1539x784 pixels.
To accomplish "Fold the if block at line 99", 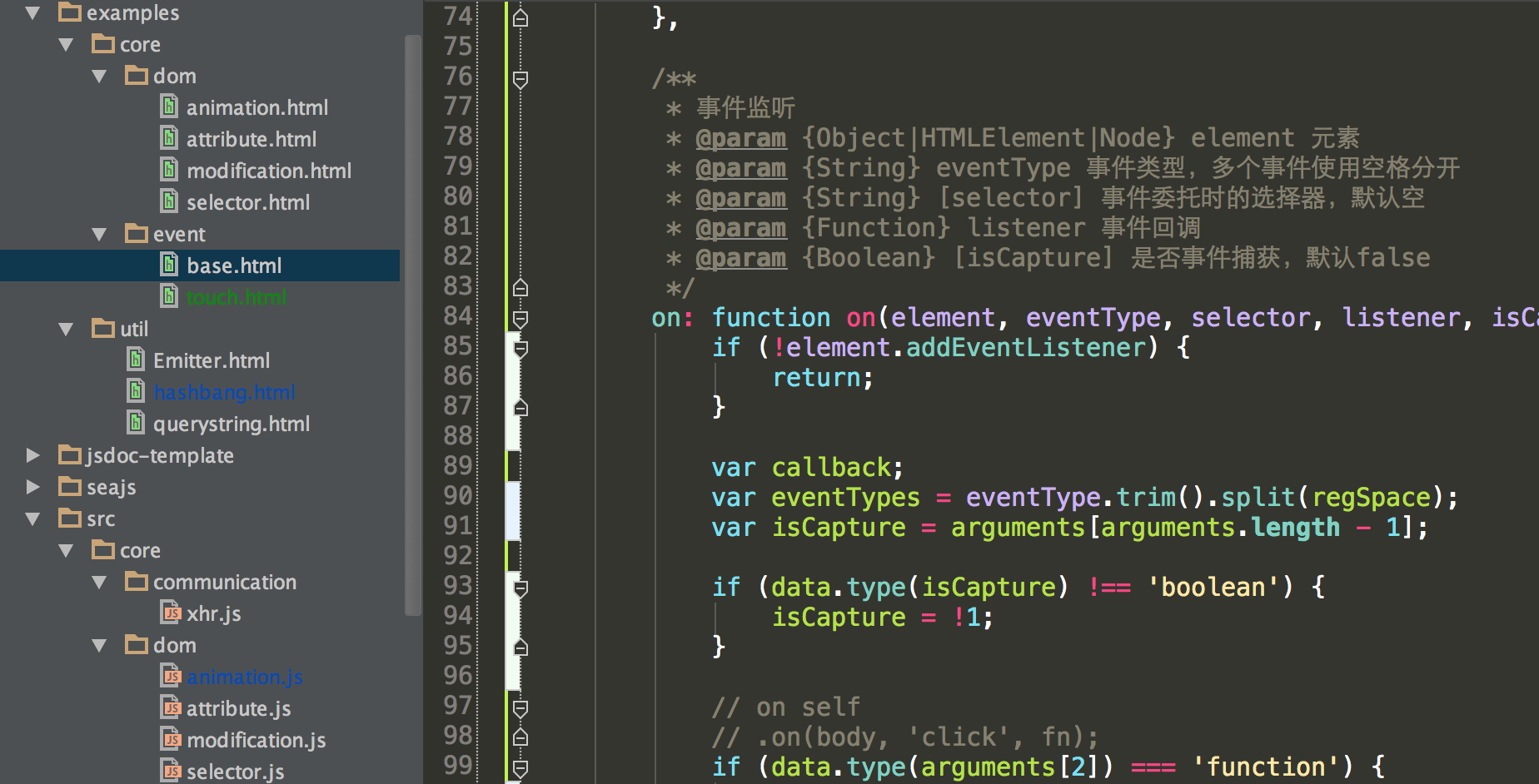I will 520,767.
